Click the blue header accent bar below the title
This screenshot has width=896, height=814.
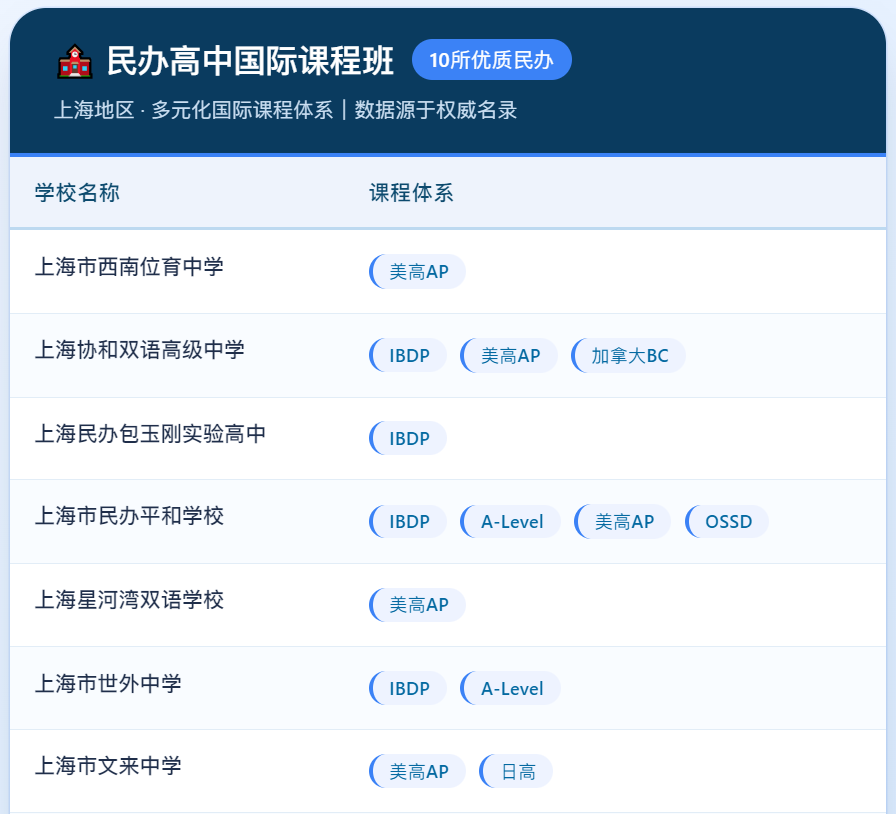(x=448, y=152)
